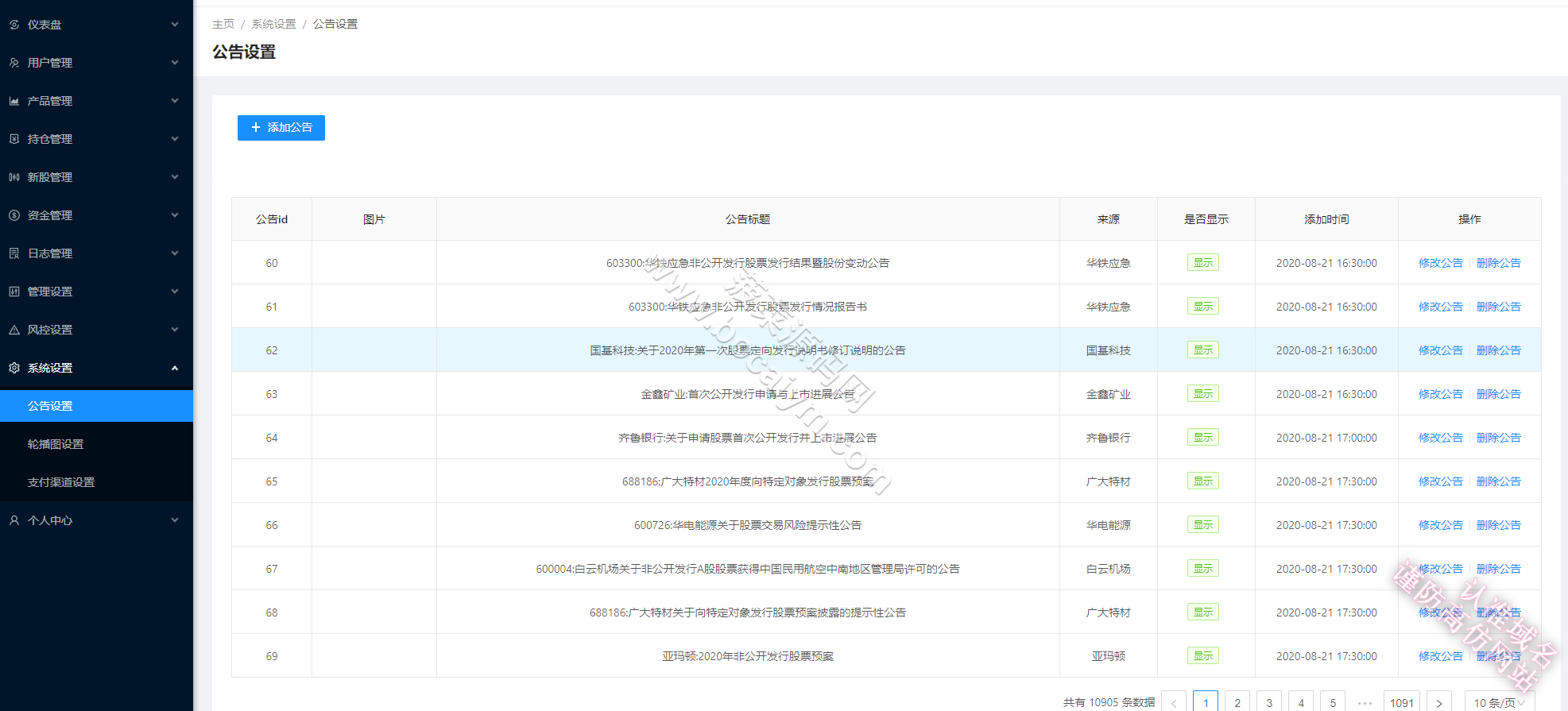1568x711 pixels.
Task: Click the 齐鲁银行 source cell
Action: [1109, 438]
